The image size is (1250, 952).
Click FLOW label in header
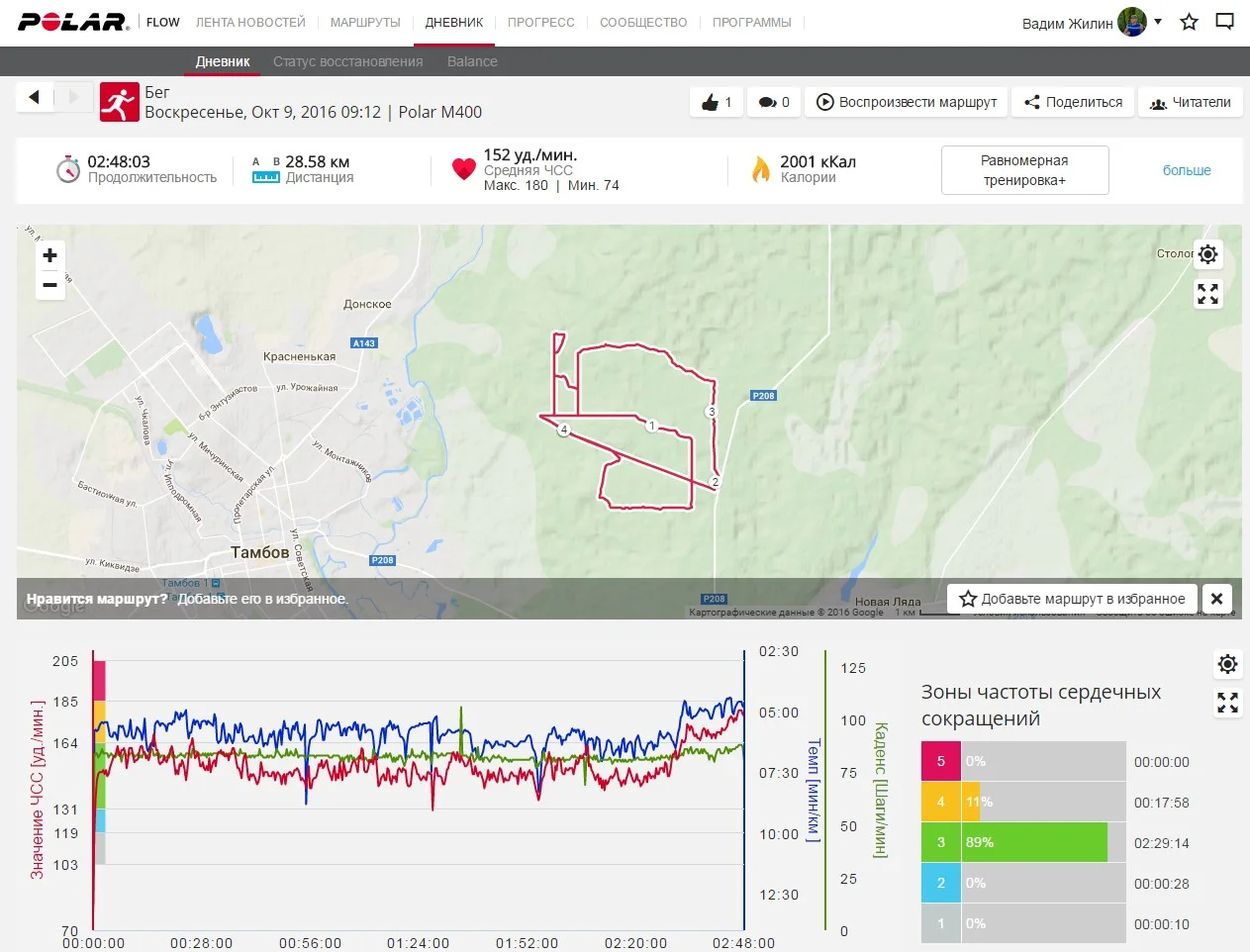[x=163, y=22]
